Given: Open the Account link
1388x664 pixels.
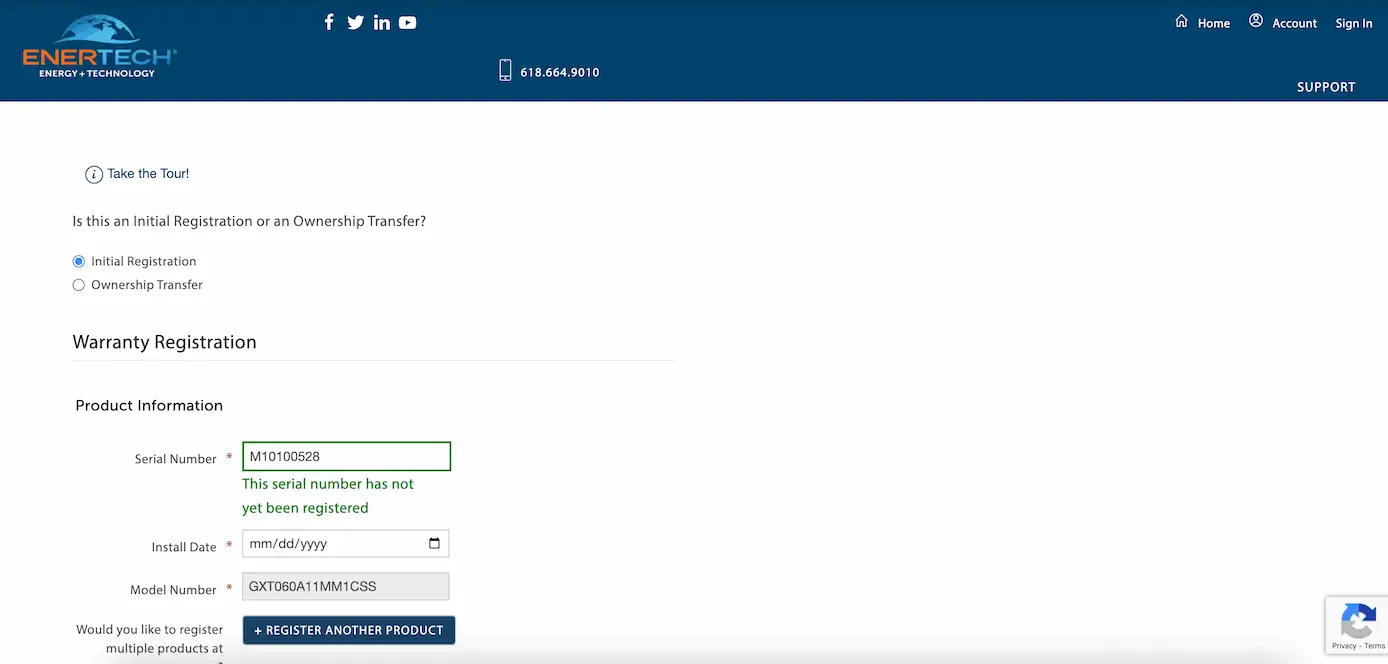Looking at the screenshot, I should click(1294, 23).
